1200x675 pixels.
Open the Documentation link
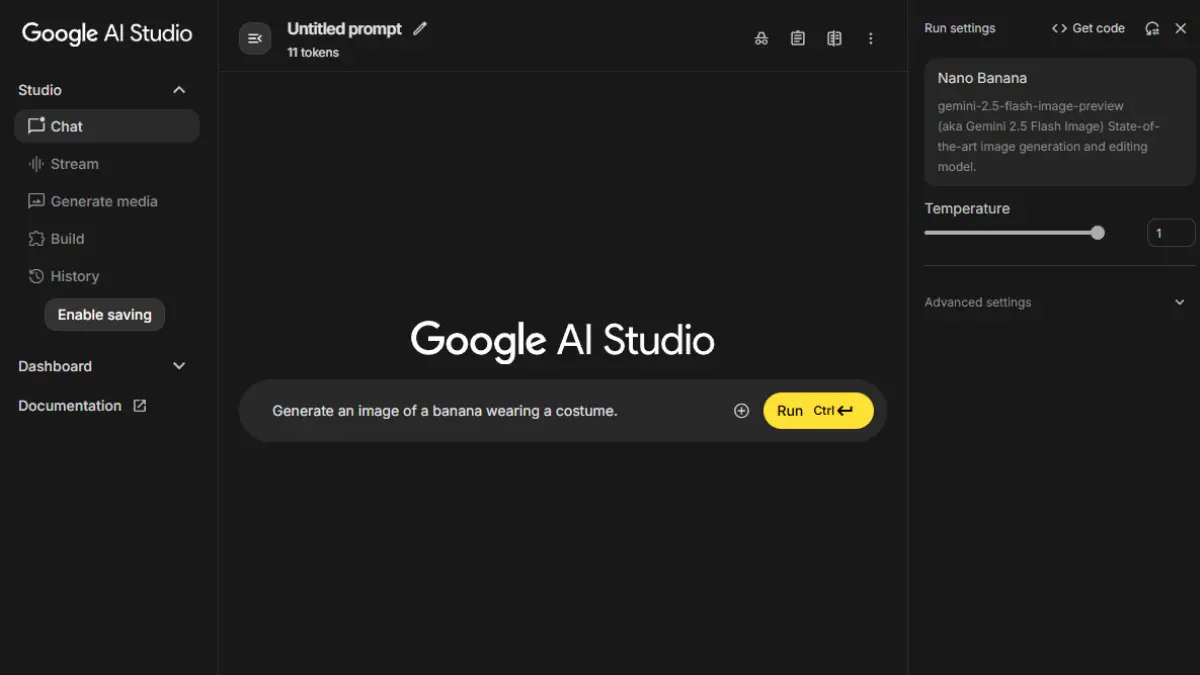(82, 406)
